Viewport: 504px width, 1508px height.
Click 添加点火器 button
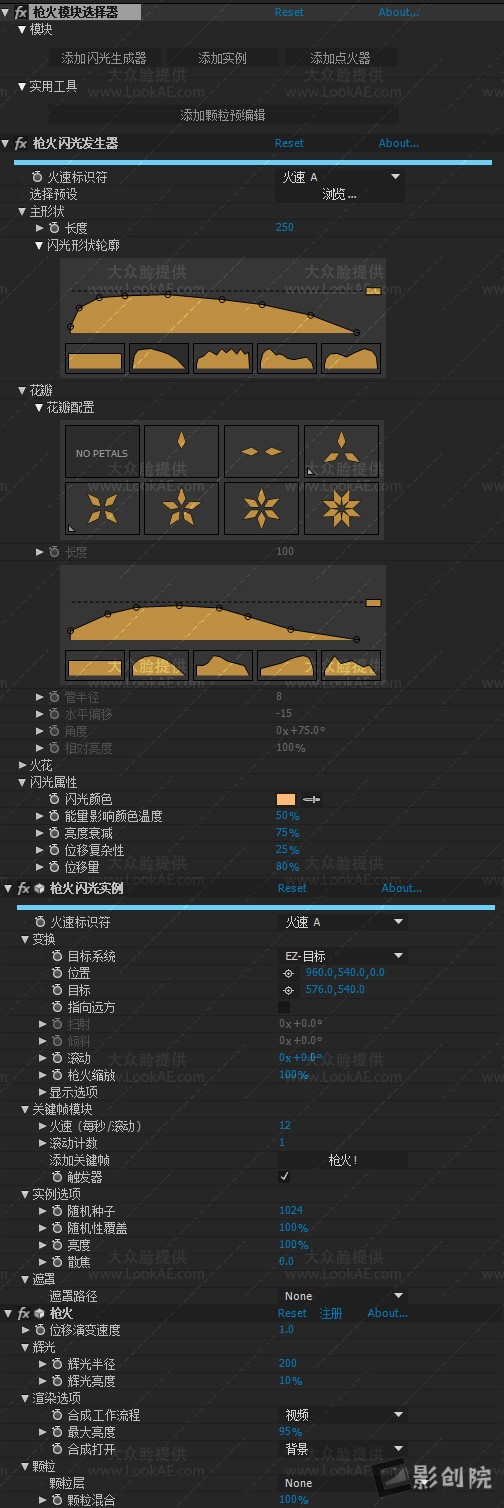[x=340, y=58]
